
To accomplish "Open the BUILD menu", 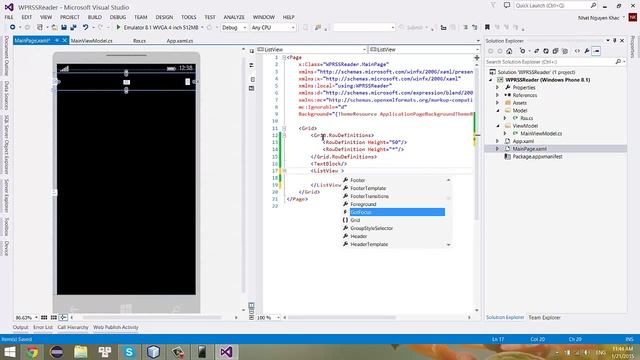I will [95, 17].
